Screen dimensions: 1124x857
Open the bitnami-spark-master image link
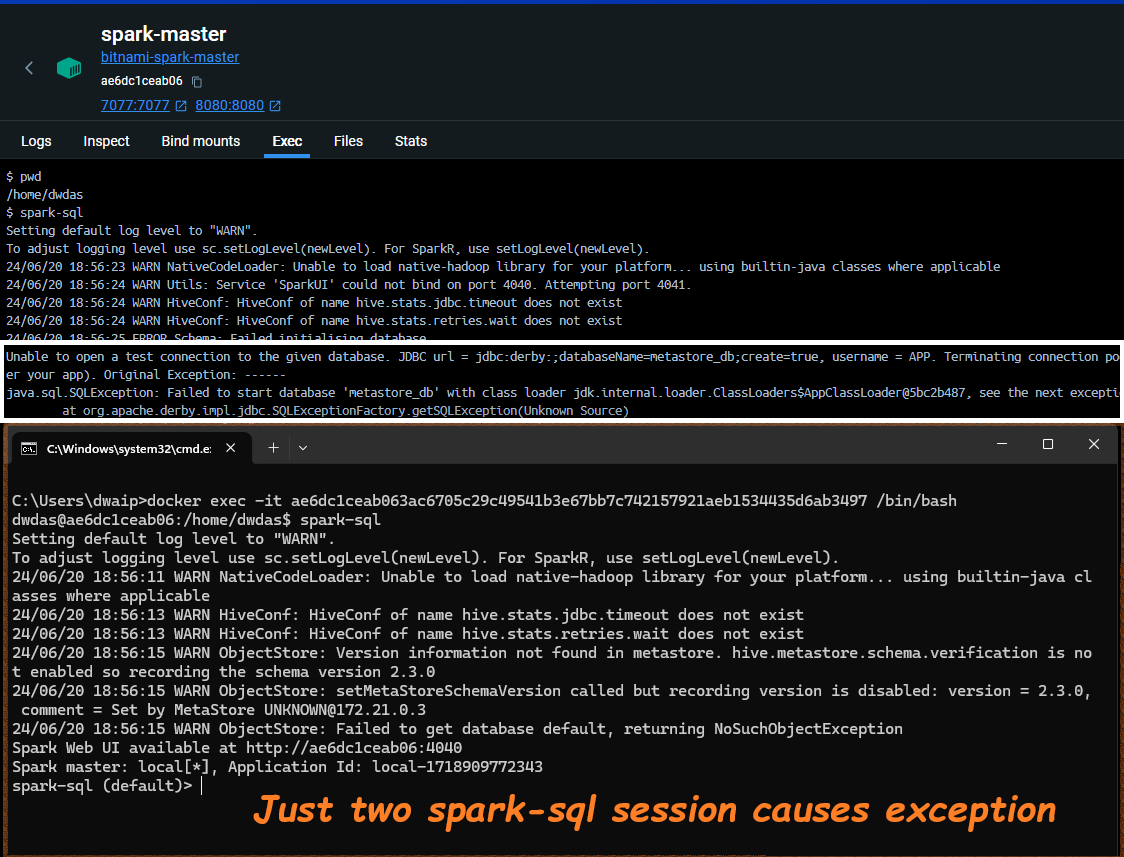point(170,57)
